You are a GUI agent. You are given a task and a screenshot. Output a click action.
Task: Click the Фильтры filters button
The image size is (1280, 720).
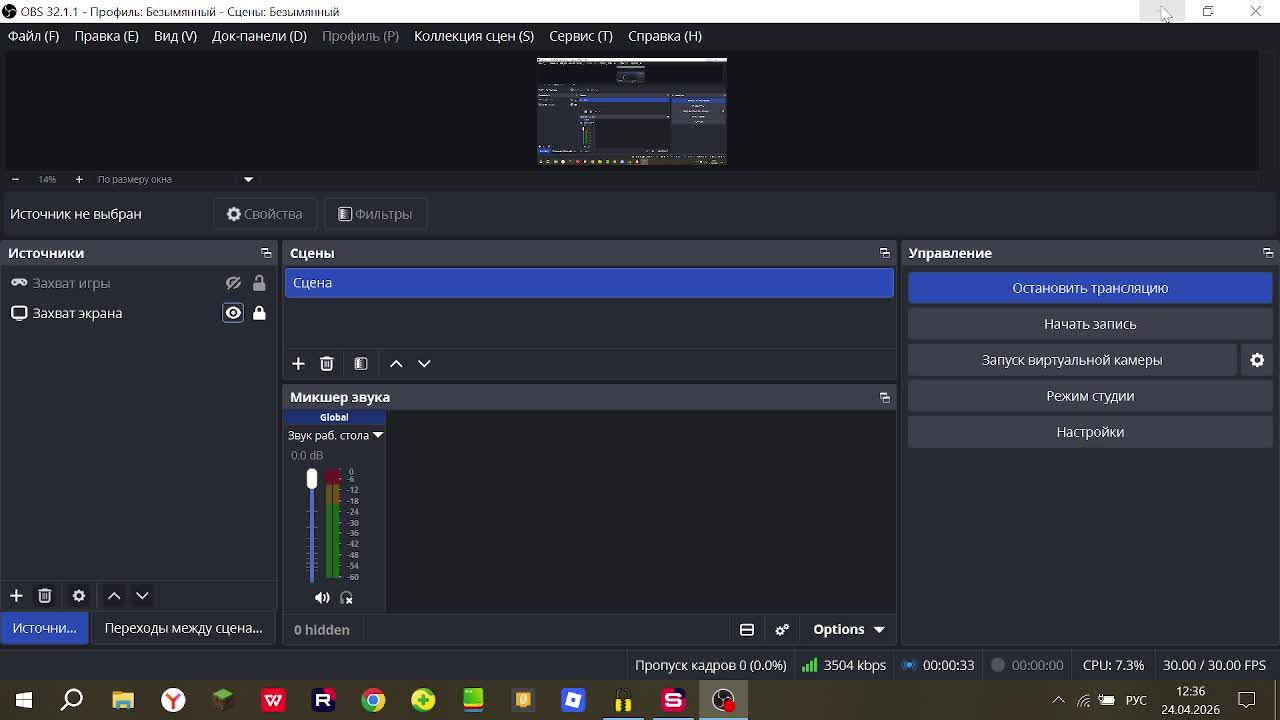[375, 214]
